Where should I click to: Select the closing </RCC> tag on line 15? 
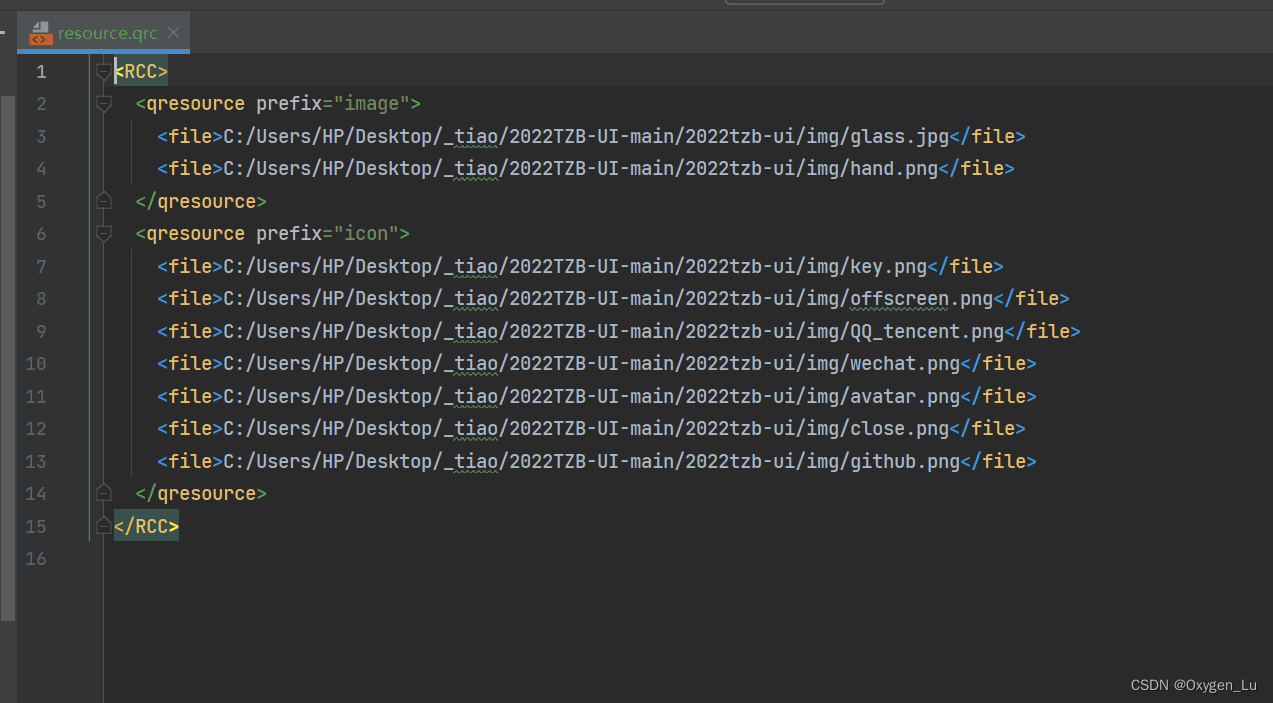[x=146, y=525]
